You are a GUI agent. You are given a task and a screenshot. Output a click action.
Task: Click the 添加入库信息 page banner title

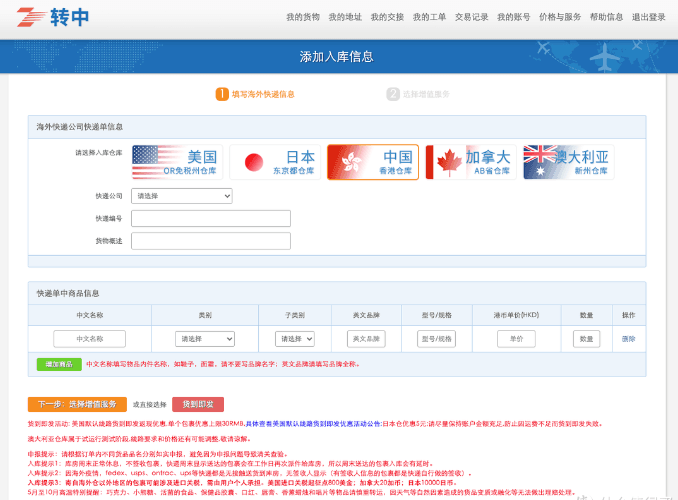point(336,57)
